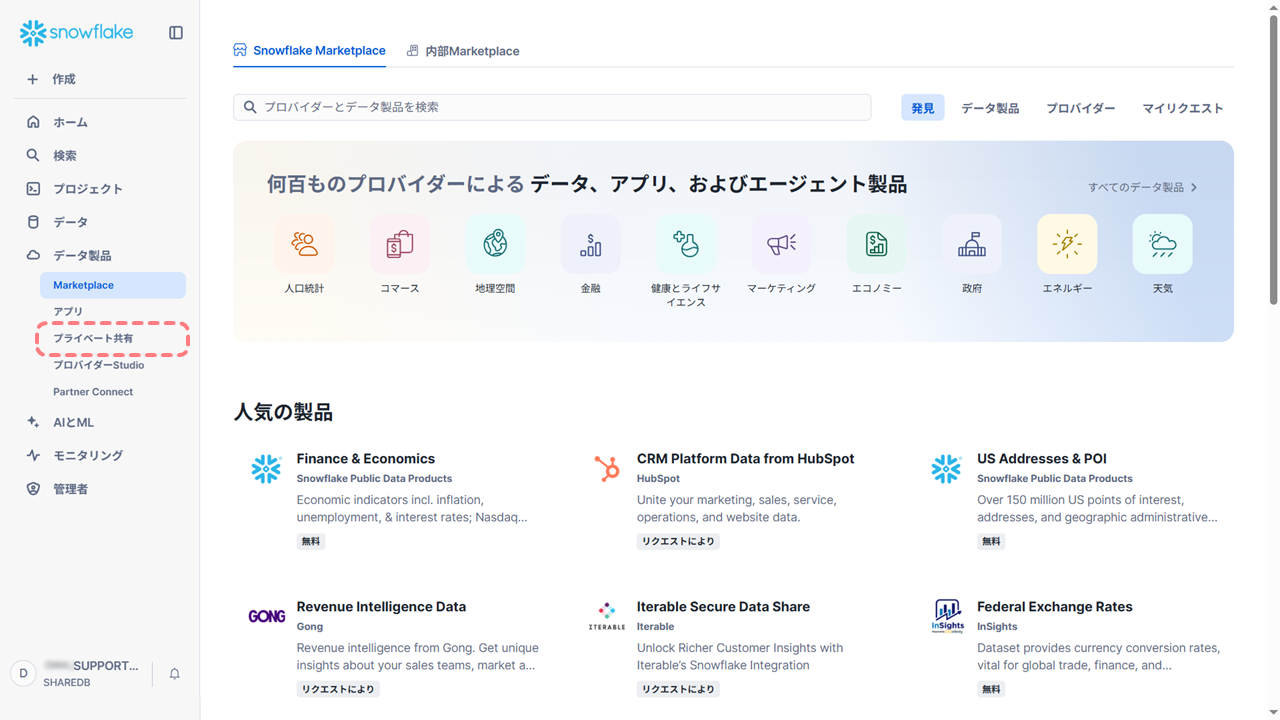The height and width of the screenshot is (720, 1280).
Task: Focus the provider and data product search field
Action: [552, 107]
